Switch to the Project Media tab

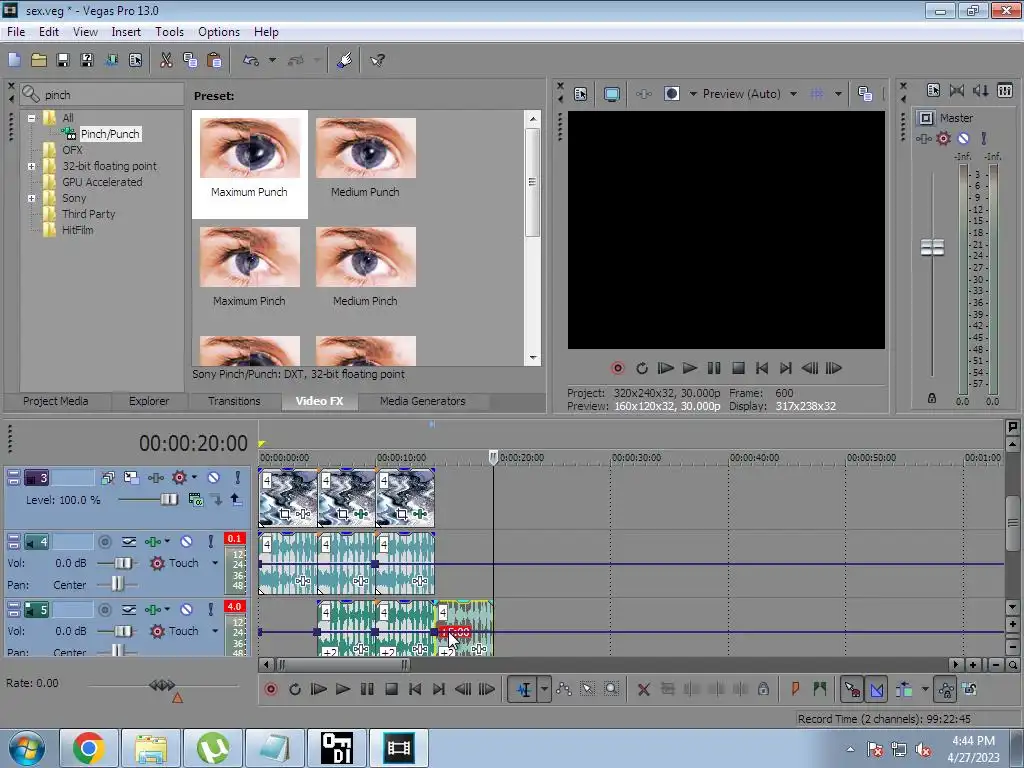[x=56, y=401]
